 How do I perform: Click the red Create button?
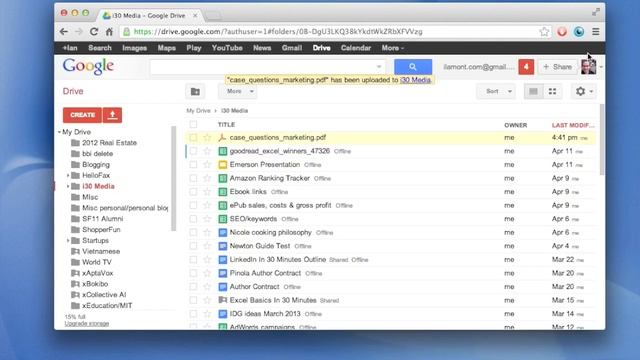(82, 115)
